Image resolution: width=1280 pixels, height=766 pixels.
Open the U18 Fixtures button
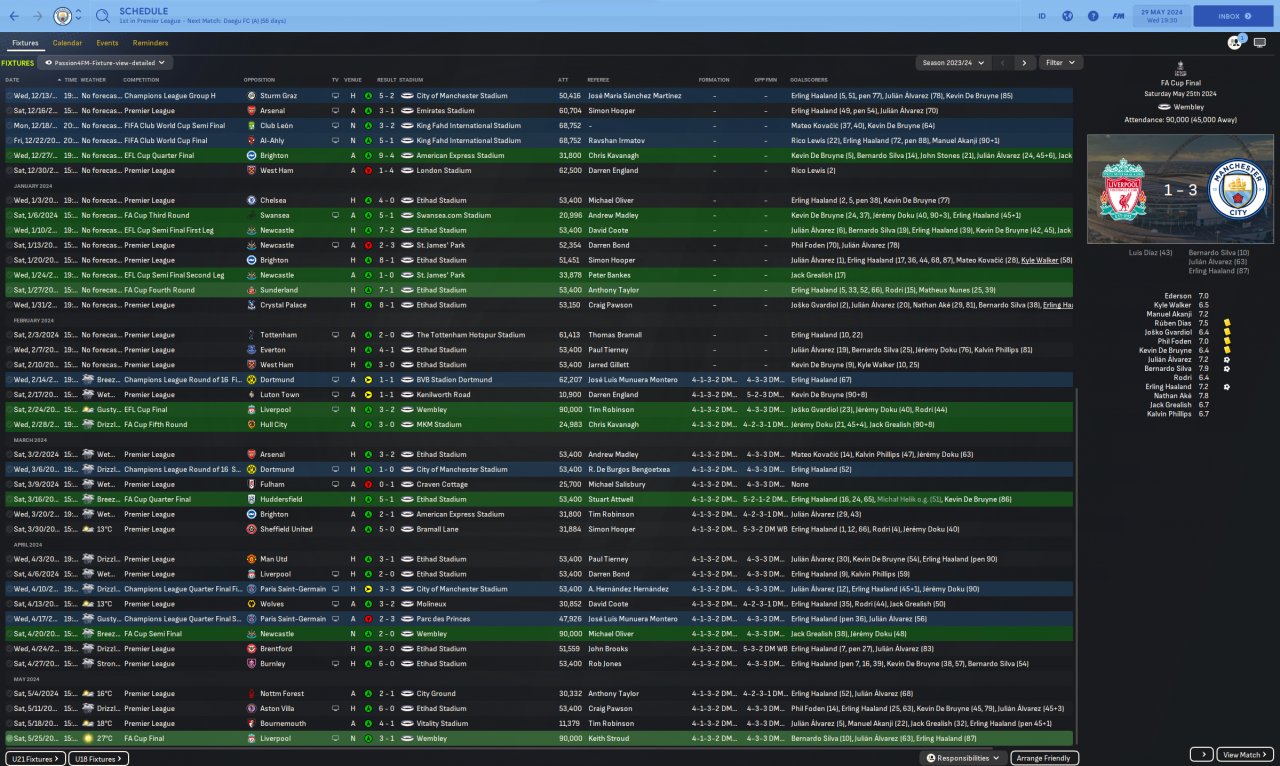coord(98,758)
